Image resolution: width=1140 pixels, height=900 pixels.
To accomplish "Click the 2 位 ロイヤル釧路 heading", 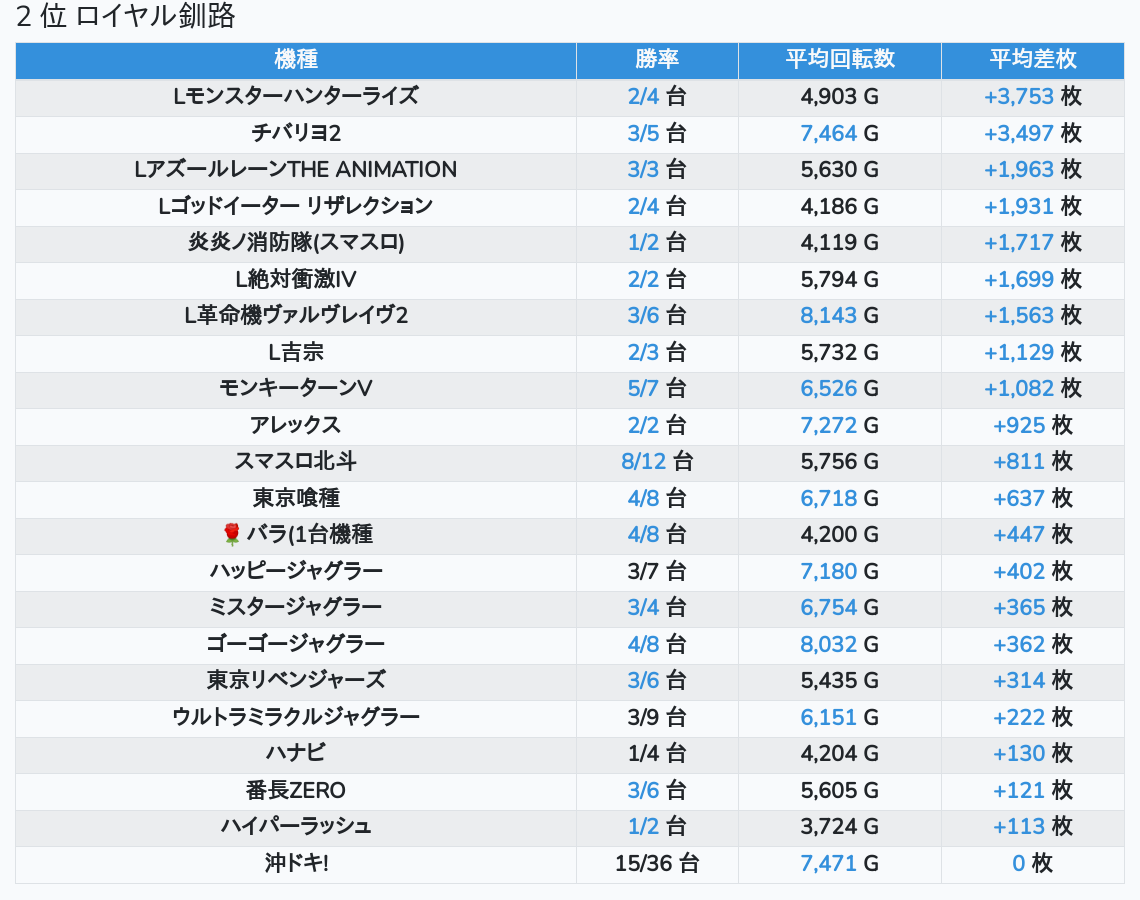I will click(125, 17).
